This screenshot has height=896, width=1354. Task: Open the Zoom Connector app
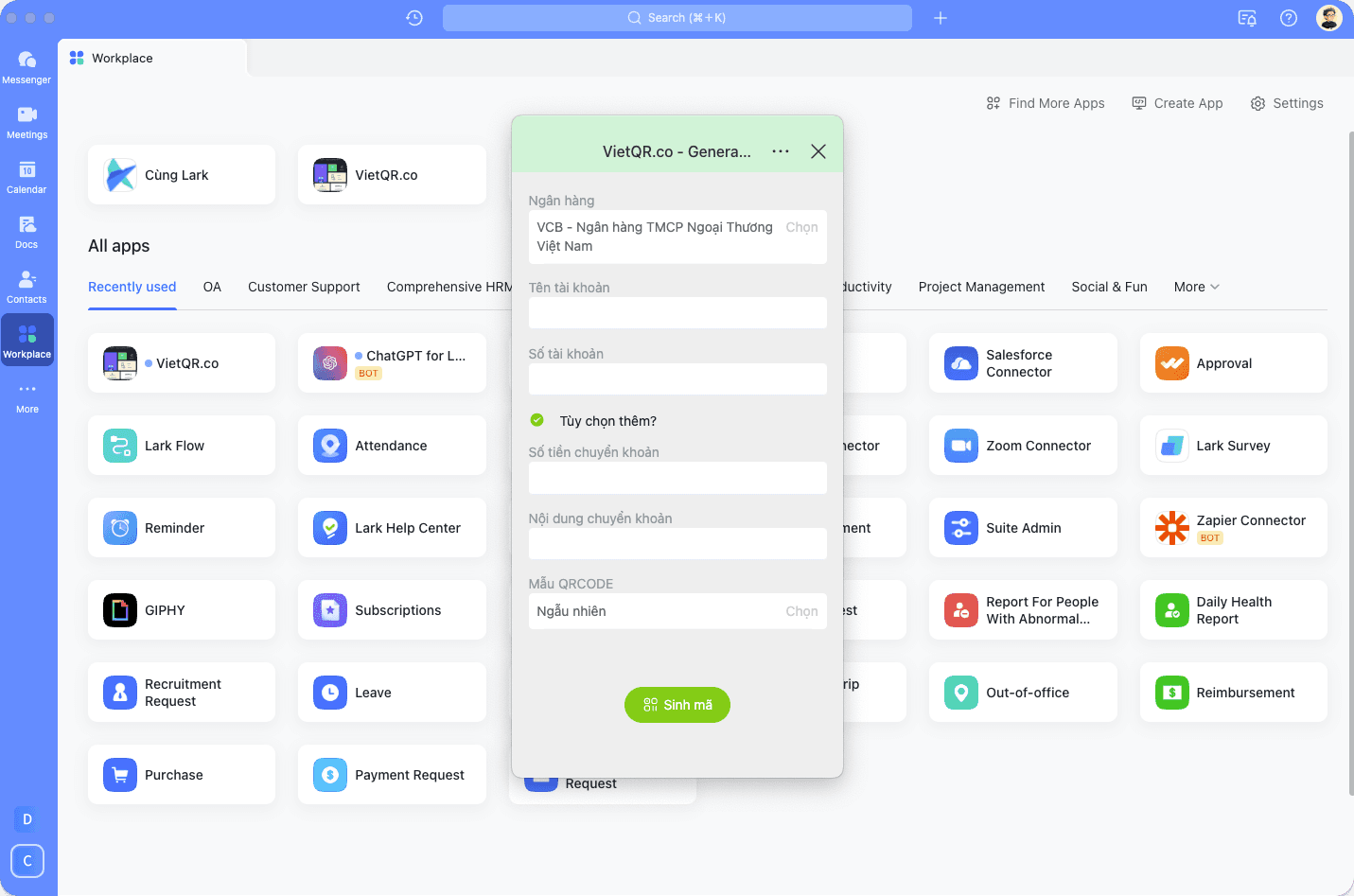(x=1022, y=446)
